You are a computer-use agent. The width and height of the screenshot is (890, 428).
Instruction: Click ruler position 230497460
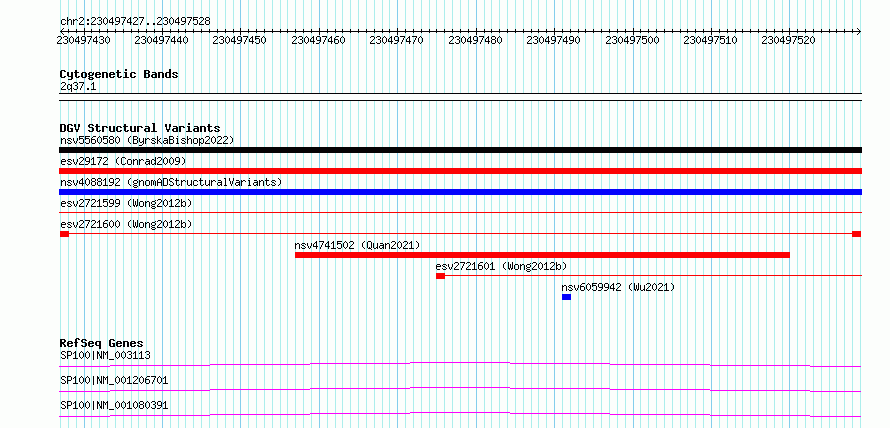coord(318,40)
